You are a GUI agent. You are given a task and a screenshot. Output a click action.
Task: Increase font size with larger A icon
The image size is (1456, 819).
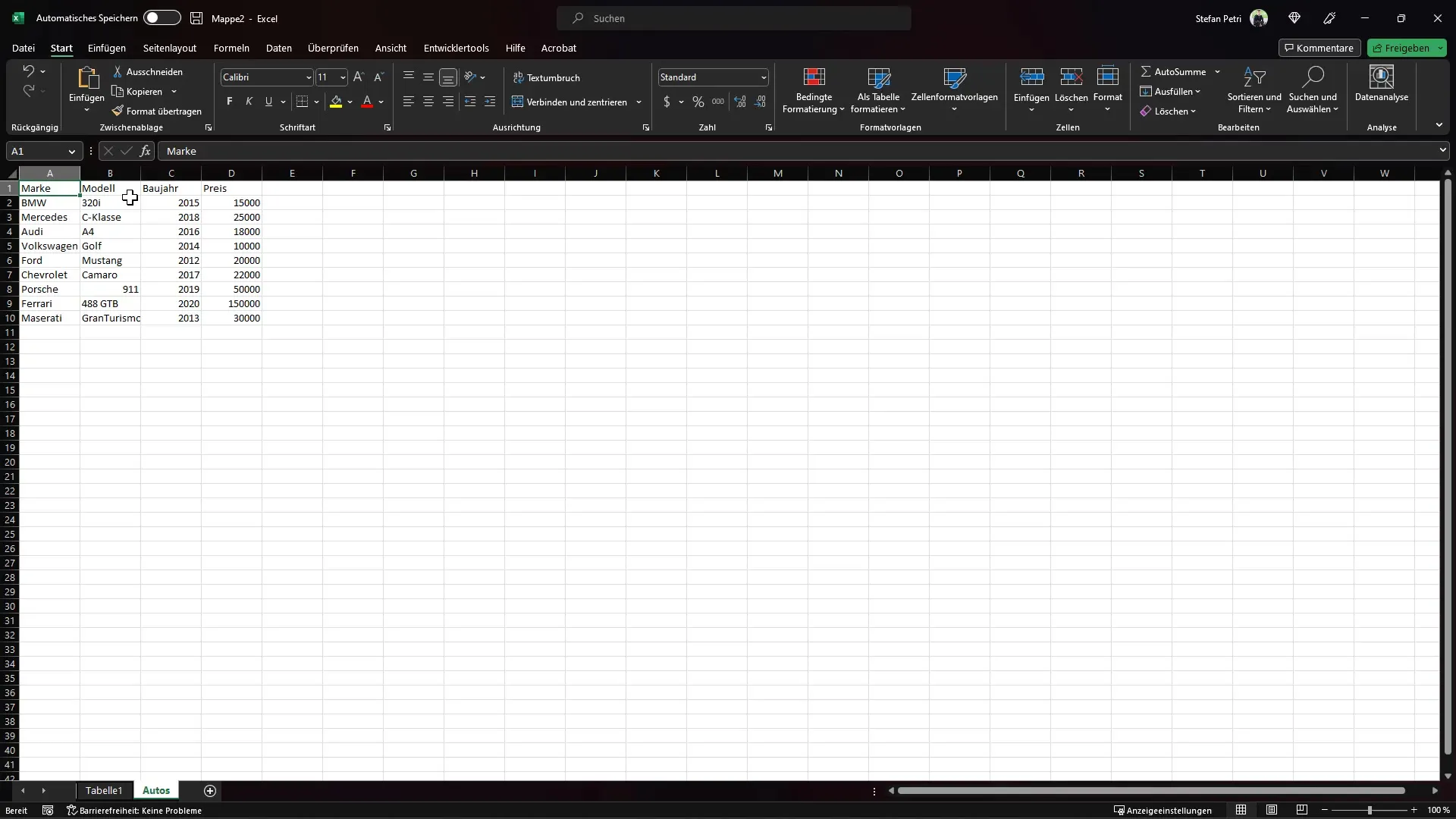point(359,77)
